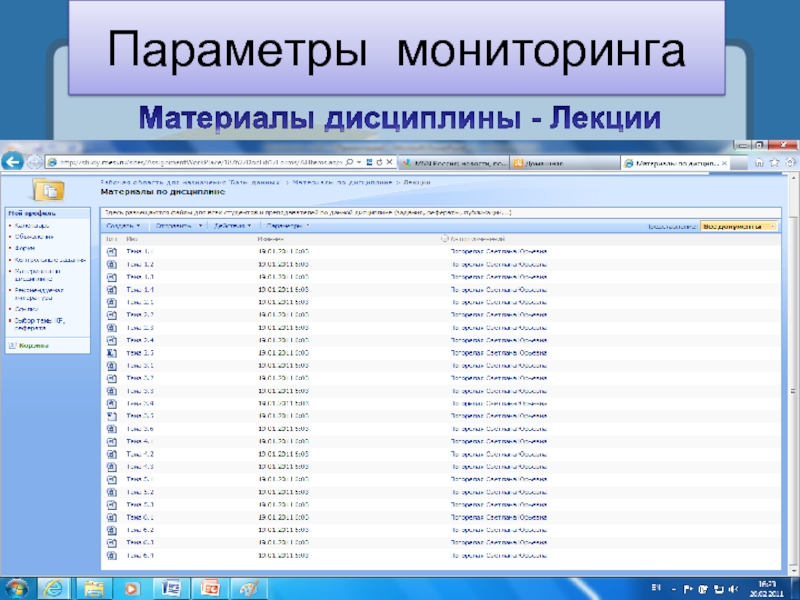
Task: Click the browser Forward arrow button
Action: pos(34,162)
